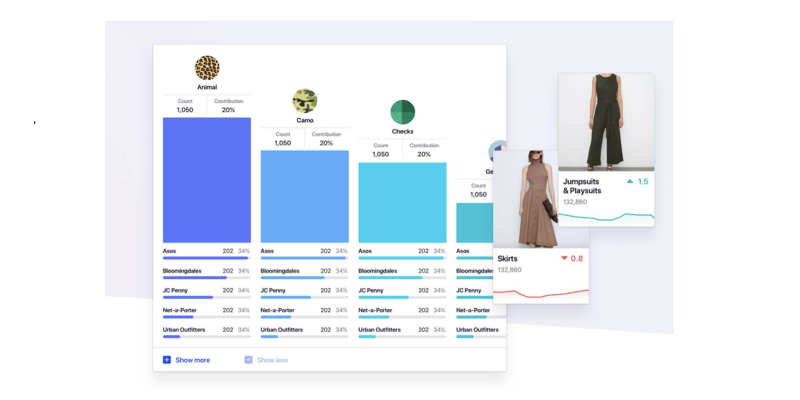
Task: Click the 1.5 trend value on Jumpsuits card
Action: [643, 181]
